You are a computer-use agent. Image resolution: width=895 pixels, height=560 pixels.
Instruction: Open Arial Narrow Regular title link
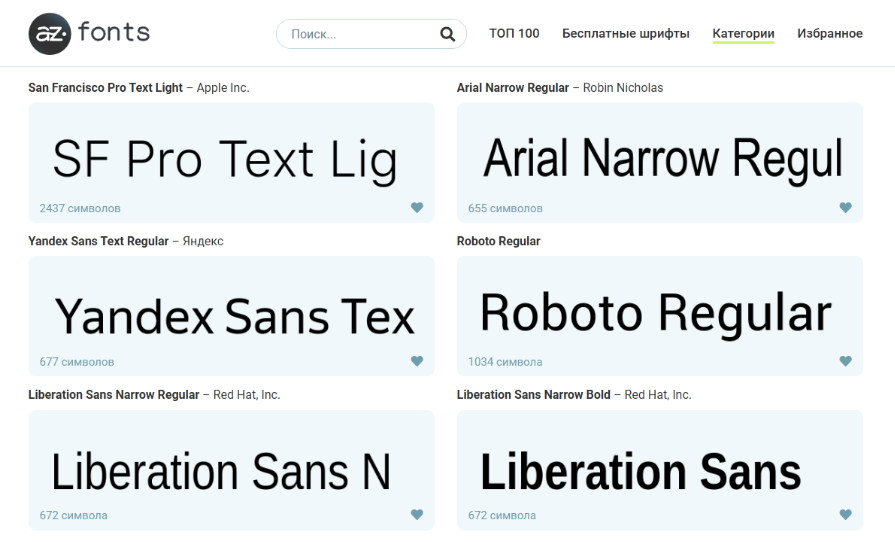coord(513,88)
